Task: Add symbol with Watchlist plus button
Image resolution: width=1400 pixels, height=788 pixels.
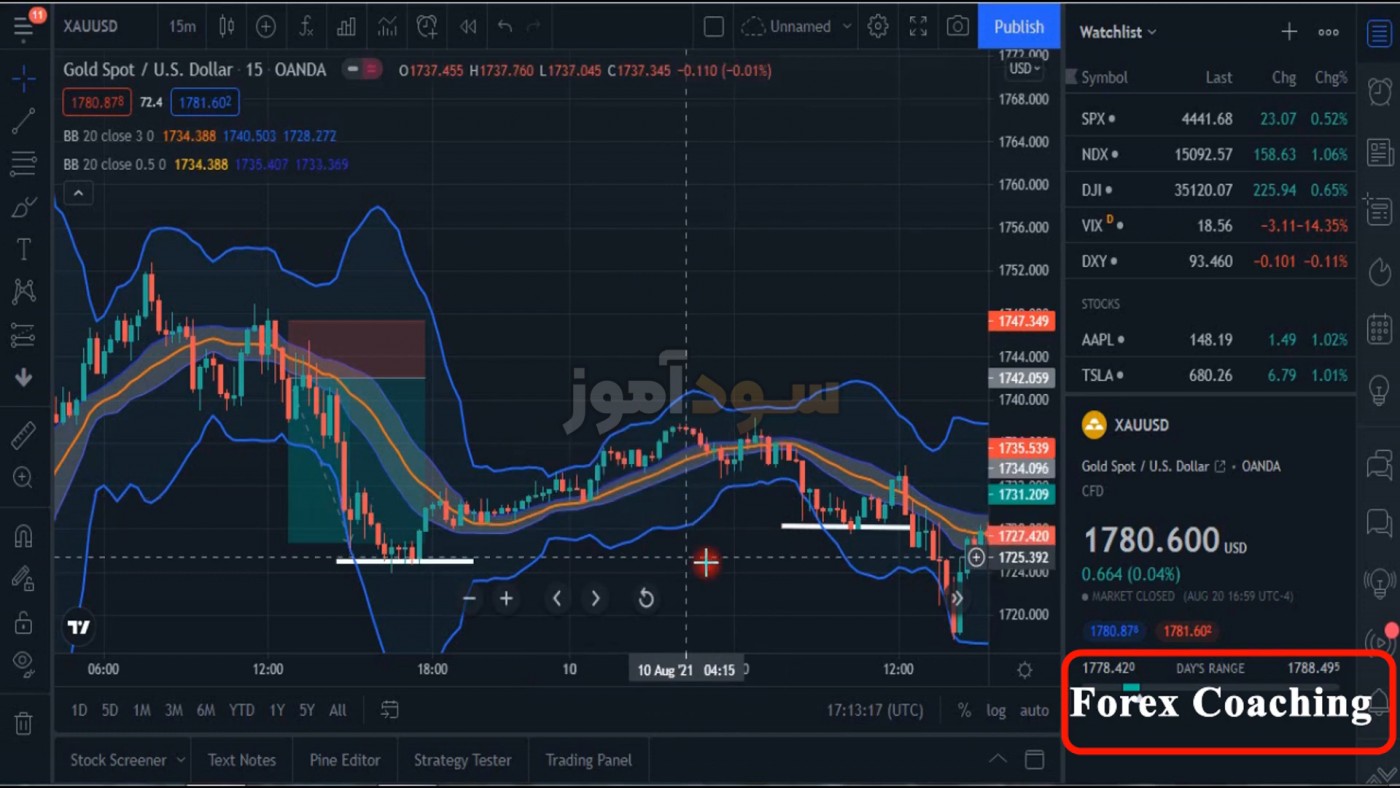Action: 1289,32
